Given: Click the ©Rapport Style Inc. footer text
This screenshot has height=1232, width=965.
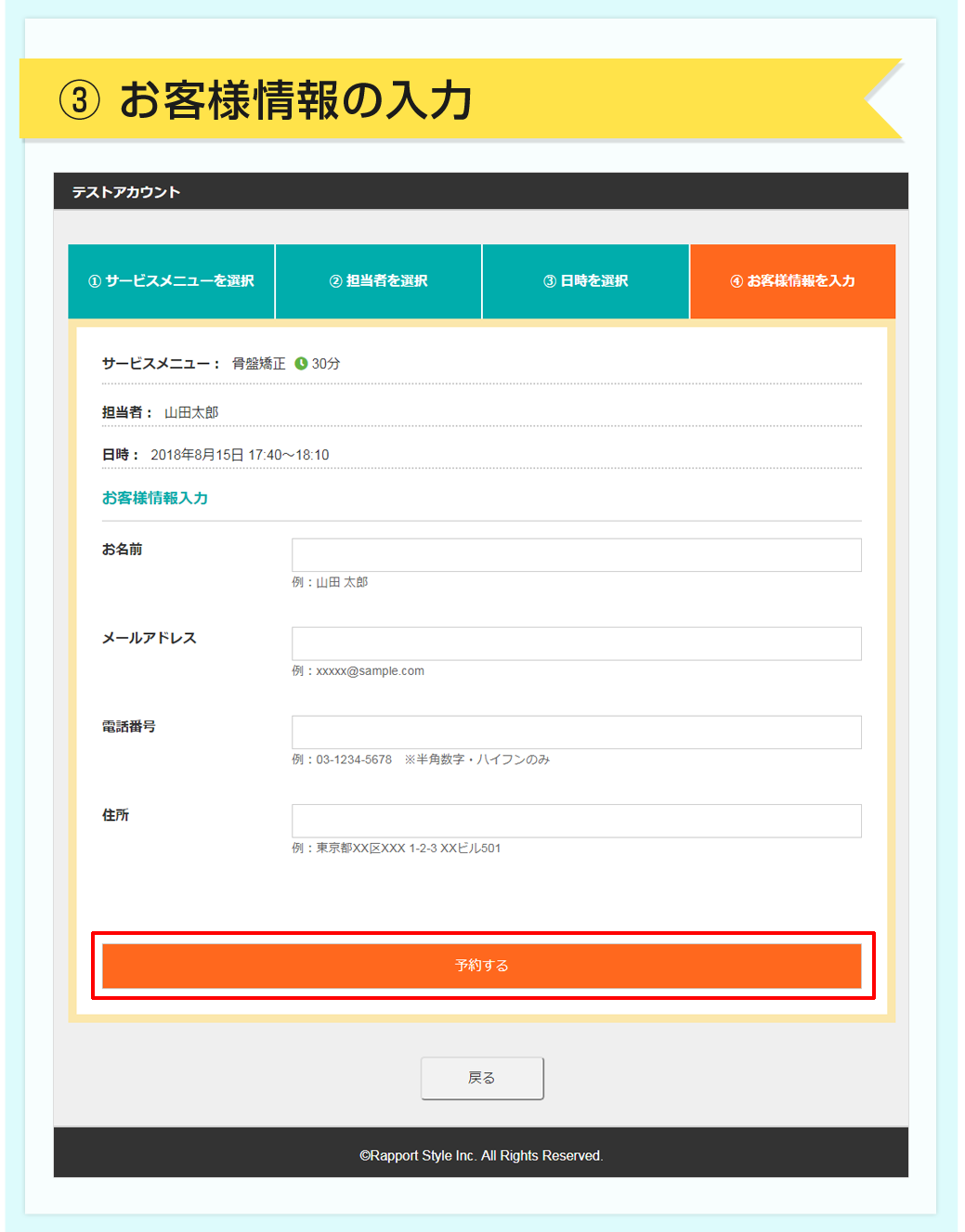Looking at the screenshot, I should coord(481,1156).
